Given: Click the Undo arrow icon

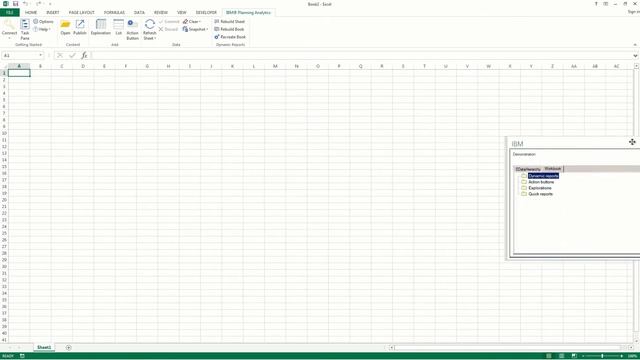Looking at the screenshot, I should coord(25,4).
